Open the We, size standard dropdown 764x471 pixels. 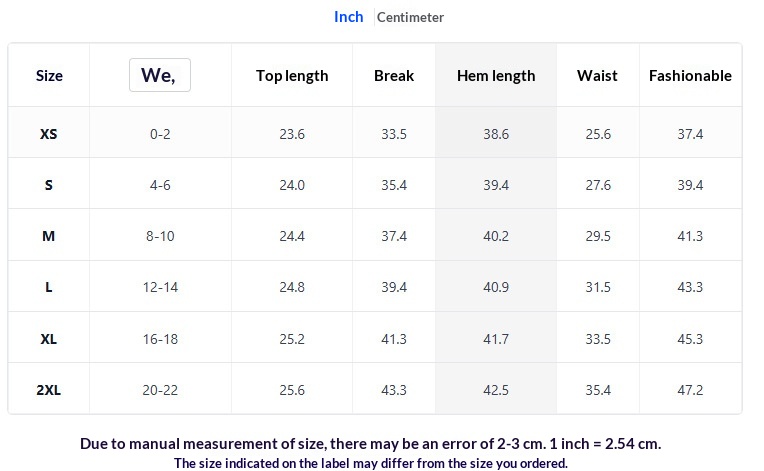[160, 75]
